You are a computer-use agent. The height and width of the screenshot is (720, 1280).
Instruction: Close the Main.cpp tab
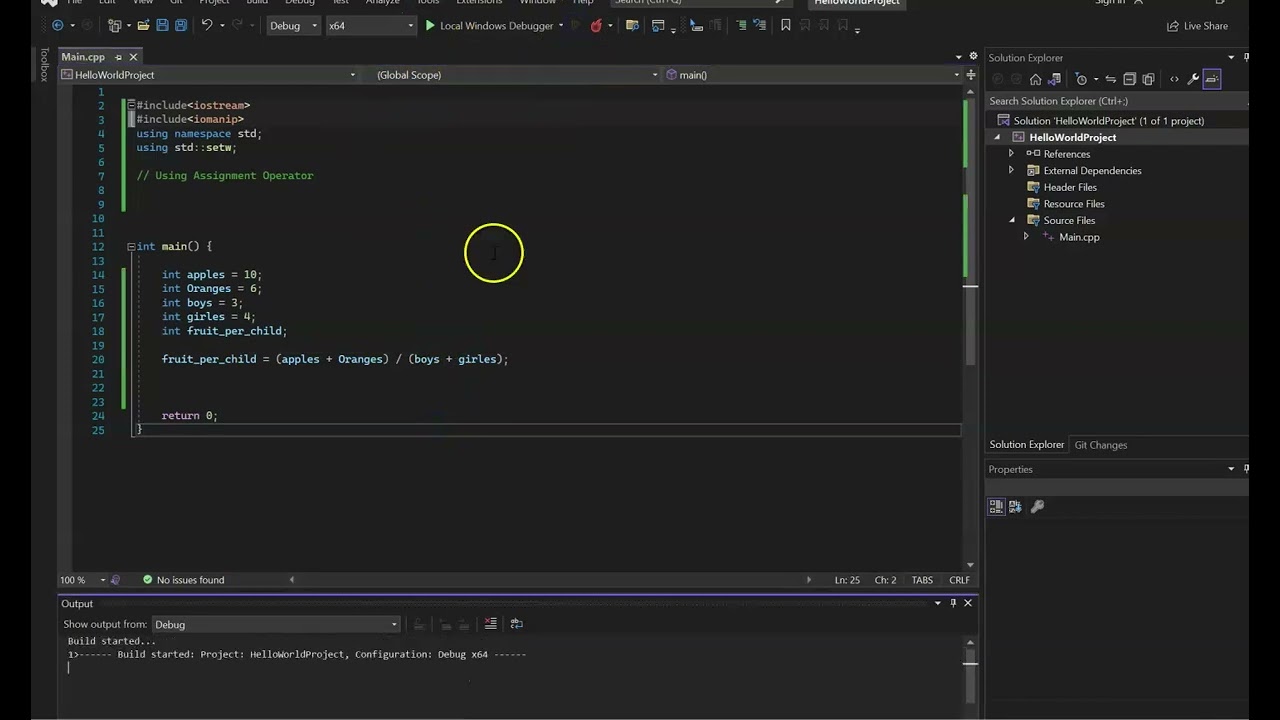(134, 57)
